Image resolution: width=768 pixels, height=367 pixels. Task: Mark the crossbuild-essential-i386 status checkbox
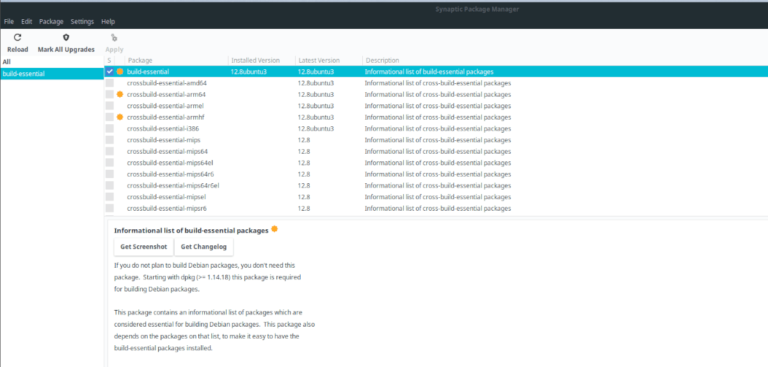click(110, 128)
